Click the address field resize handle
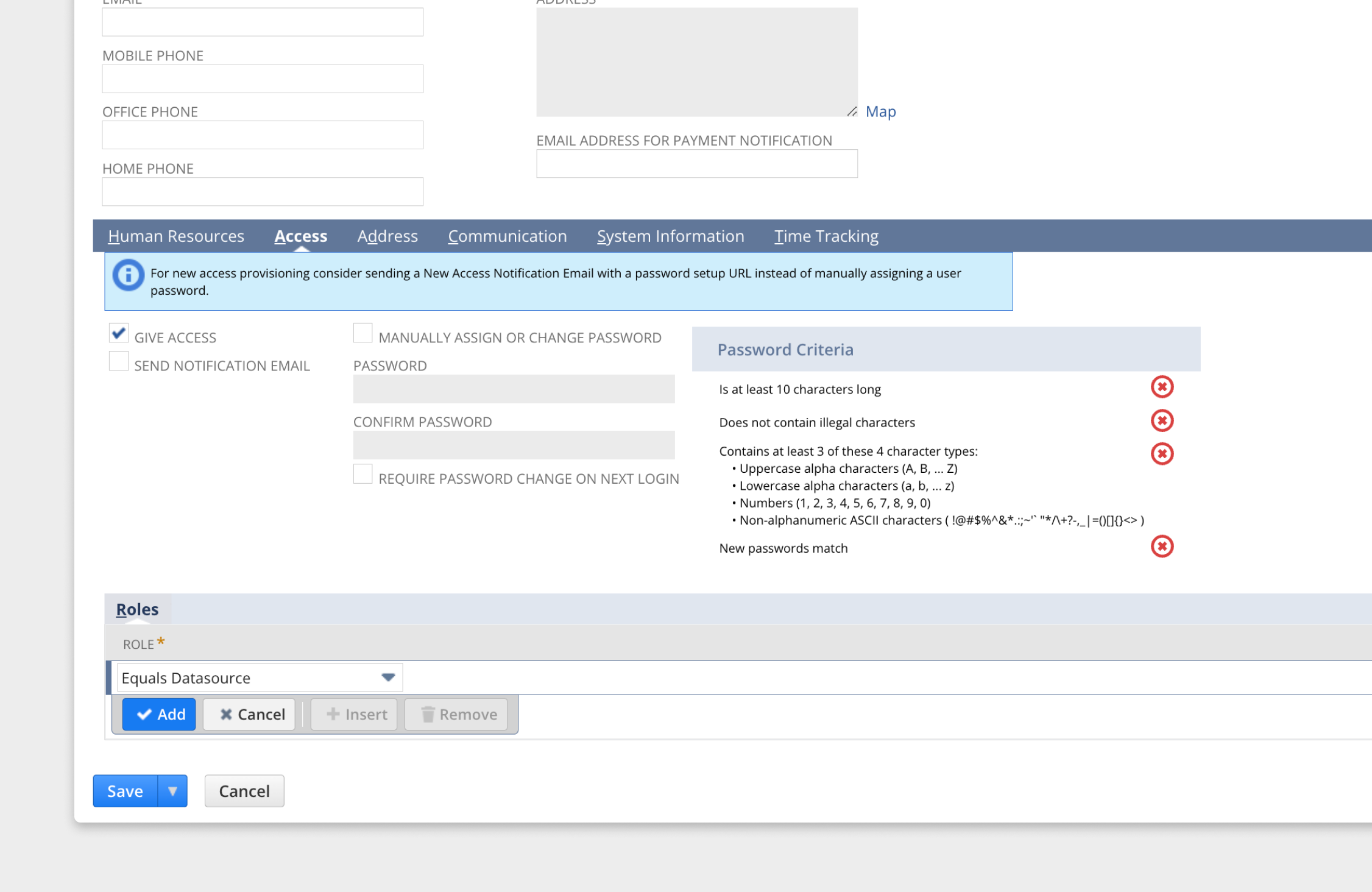The image size is (1372, 892). [x=851, y=111]
